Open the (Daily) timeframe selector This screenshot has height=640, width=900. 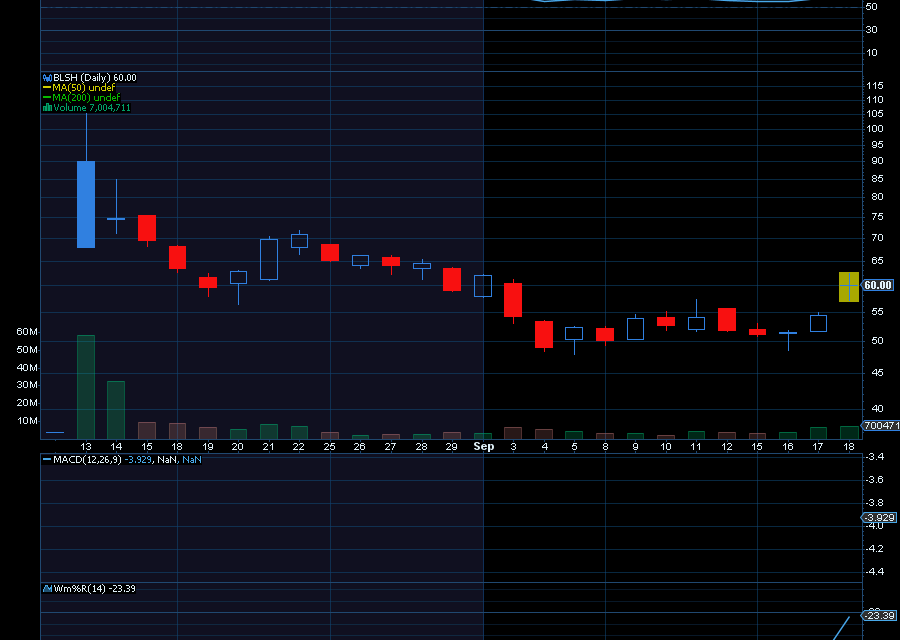(95, 77)
